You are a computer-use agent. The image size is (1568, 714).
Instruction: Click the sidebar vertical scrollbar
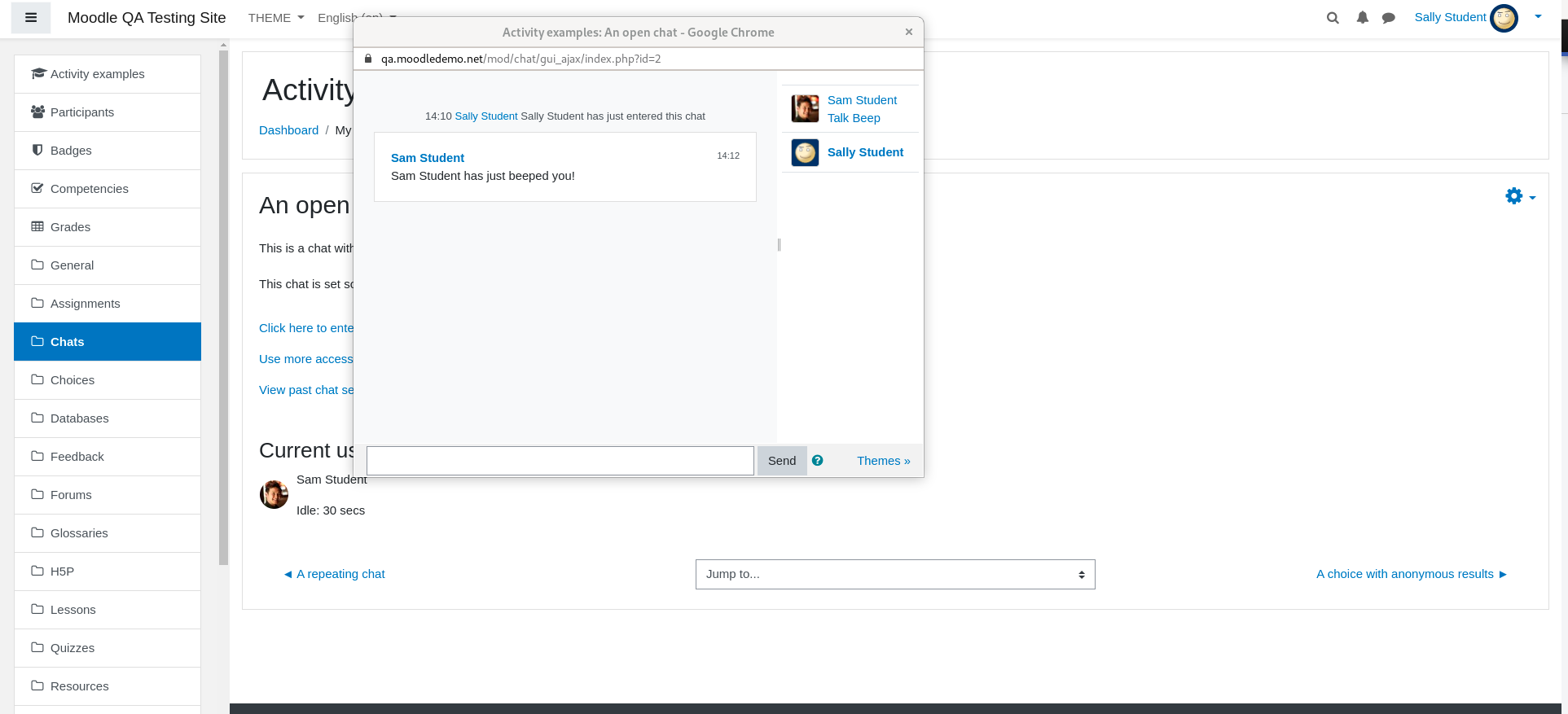point(223,308)
